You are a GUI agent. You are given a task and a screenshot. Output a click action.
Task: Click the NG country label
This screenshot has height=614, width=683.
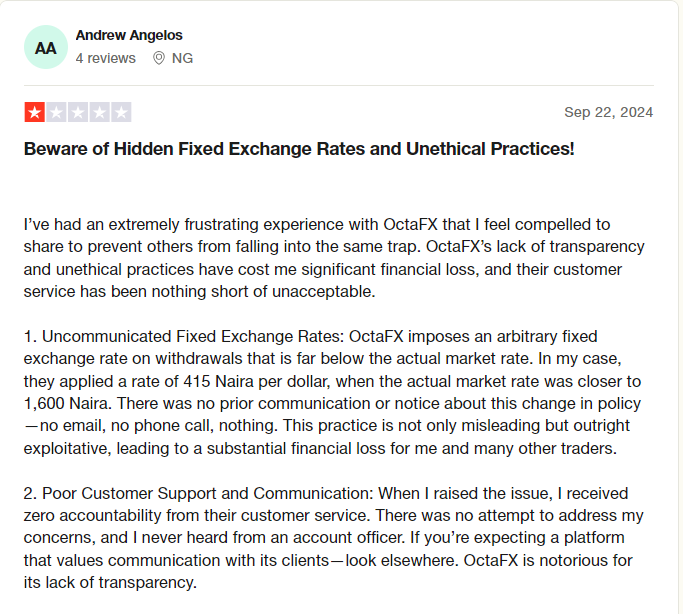[182, 58]
